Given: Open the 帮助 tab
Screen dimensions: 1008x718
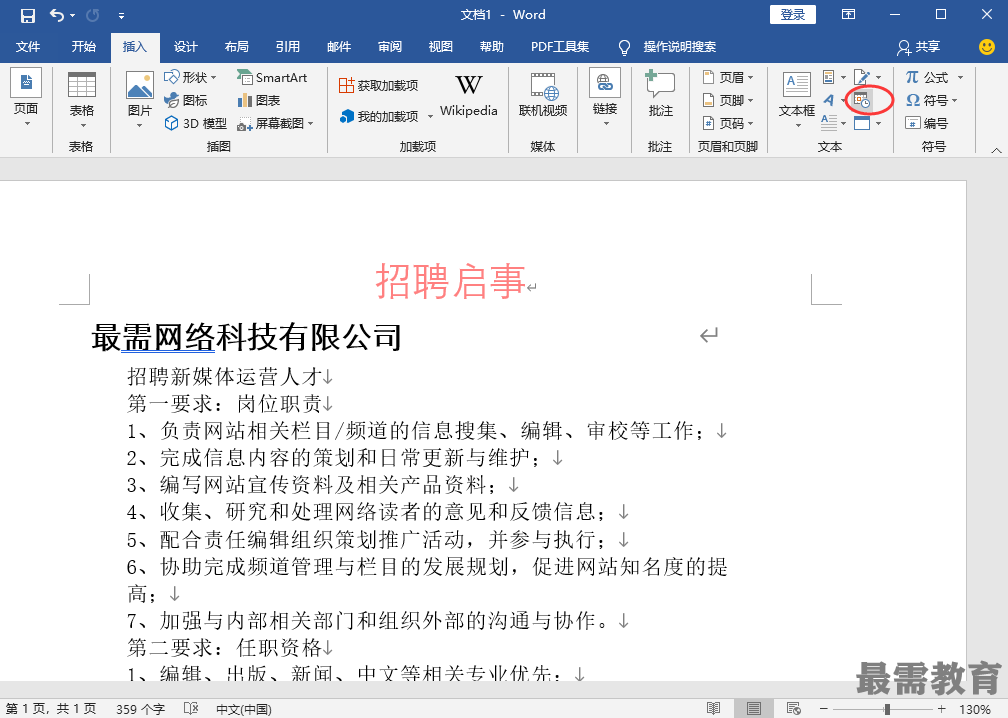Looking at the screenshot, I should [x=492, y=46].
